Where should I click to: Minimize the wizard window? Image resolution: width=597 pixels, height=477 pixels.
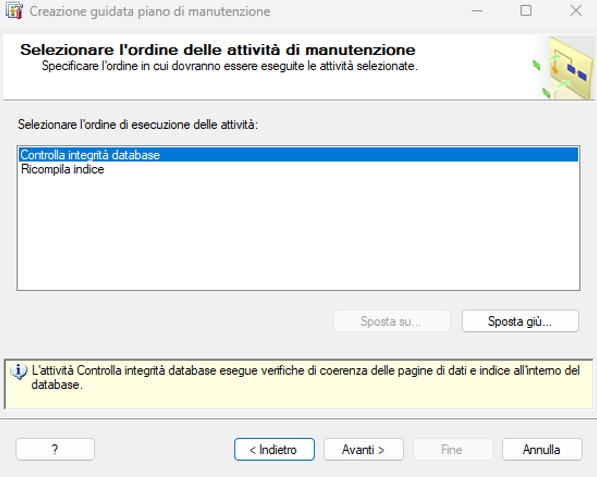[477, 11]
